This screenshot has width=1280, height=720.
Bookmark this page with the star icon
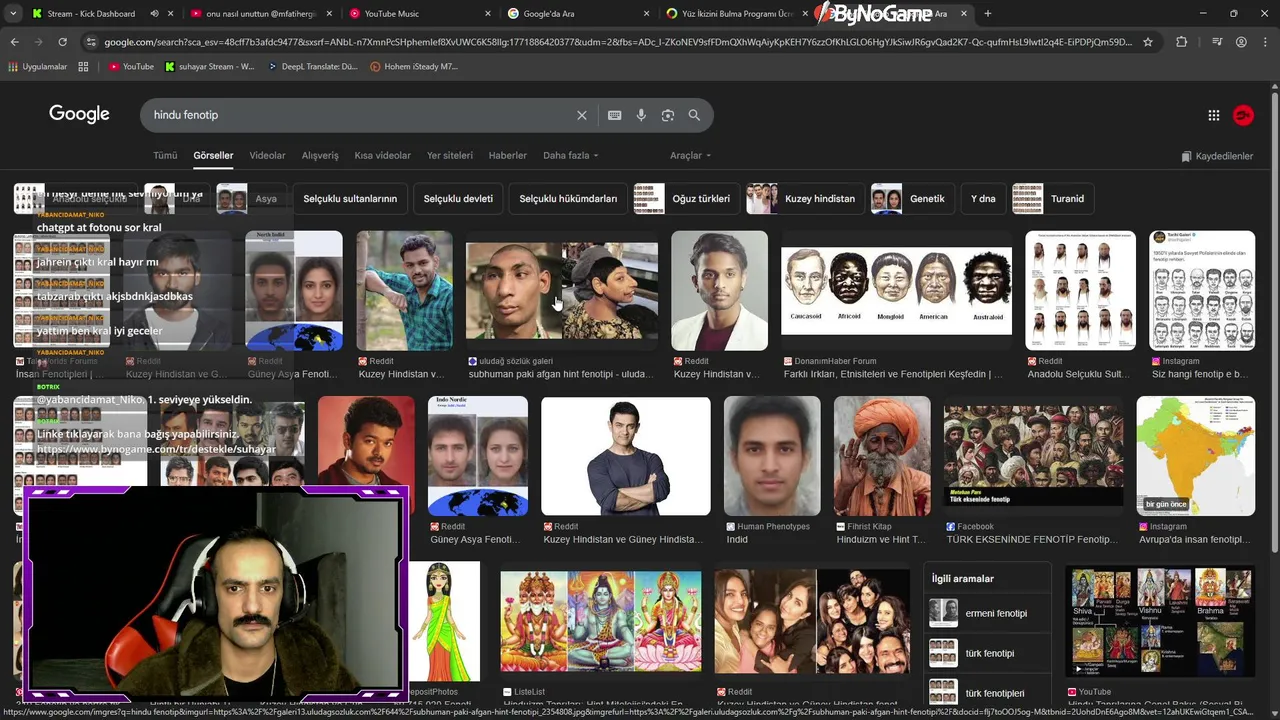pos(1148,42)
